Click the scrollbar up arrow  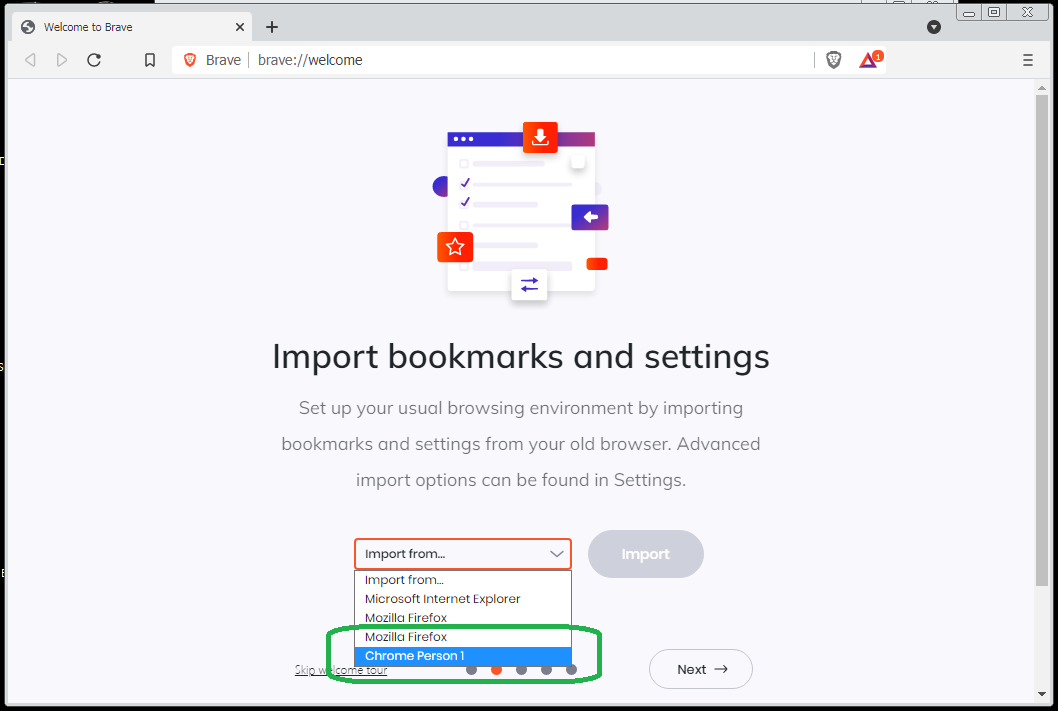pos(1042,87)
